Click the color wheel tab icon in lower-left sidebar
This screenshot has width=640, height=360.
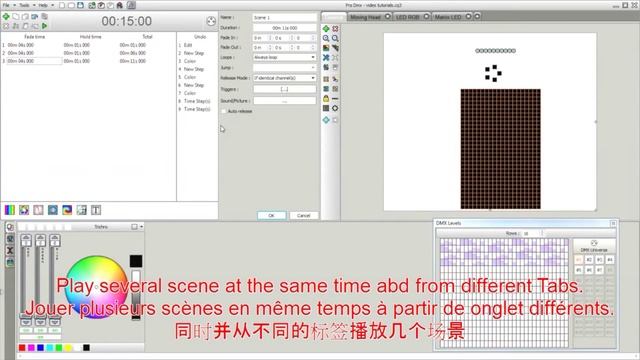click(x=10, y=227)
